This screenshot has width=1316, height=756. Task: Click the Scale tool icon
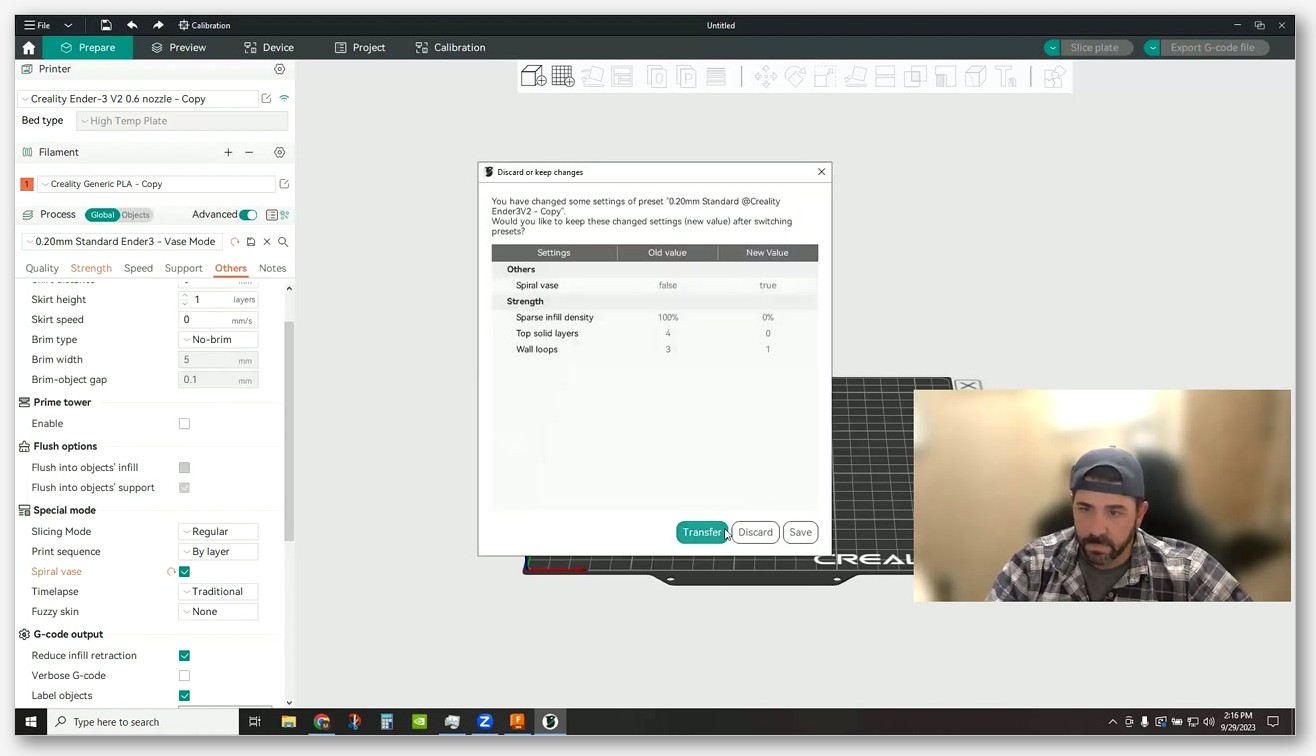pyautogui.click(x=825, y=76)
